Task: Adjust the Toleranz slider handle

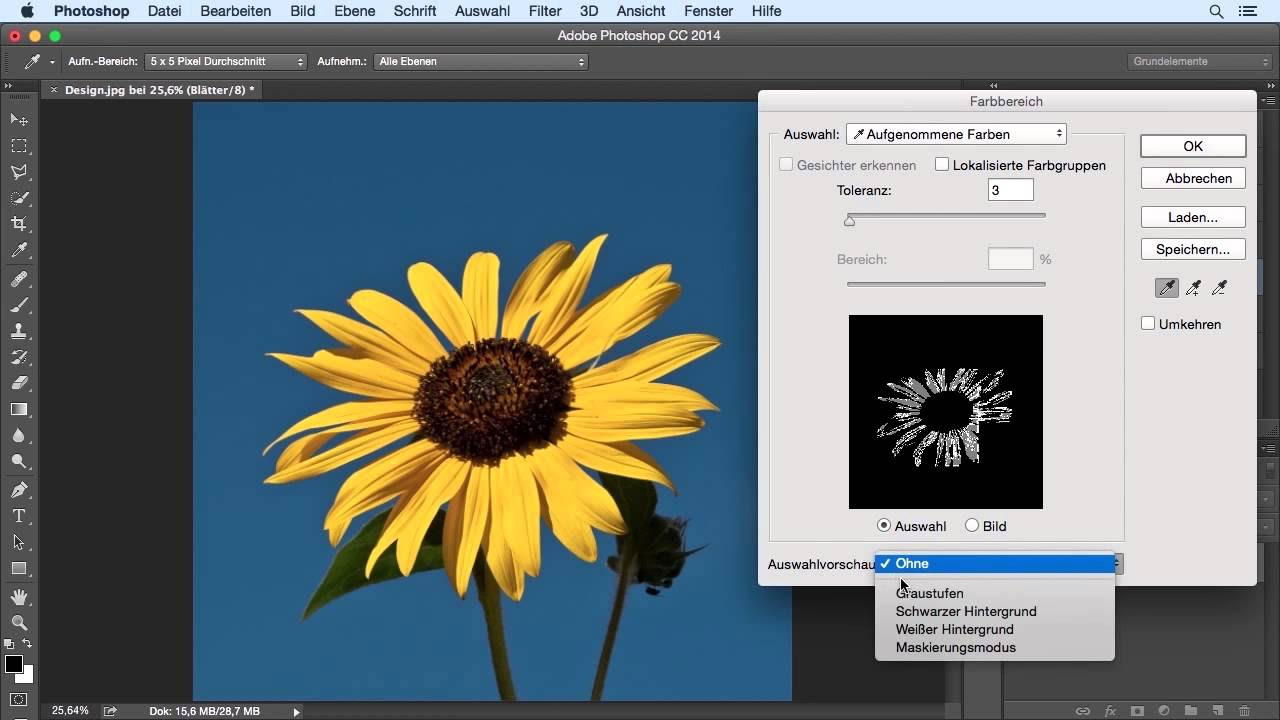Action: [850, 220]
